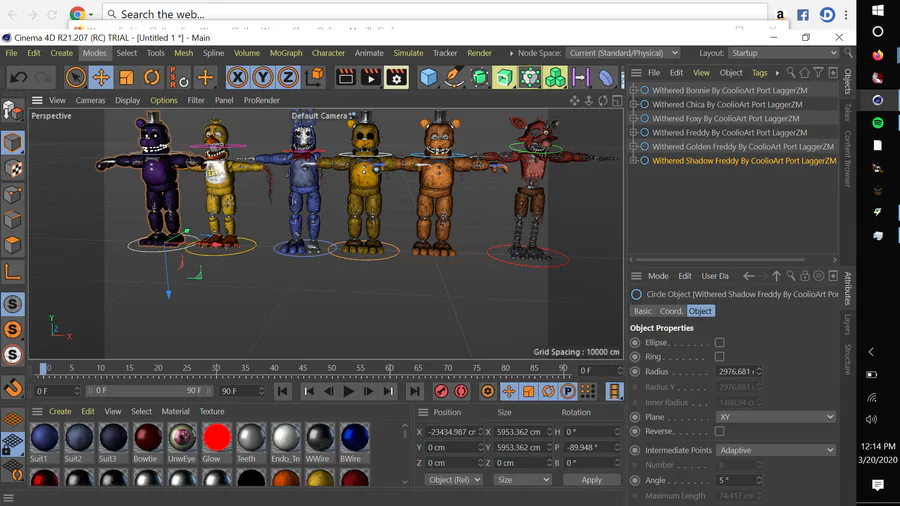900x506 pixels.
Task: Enable the Ring checkbox
Action: click(x=719, y=357)
